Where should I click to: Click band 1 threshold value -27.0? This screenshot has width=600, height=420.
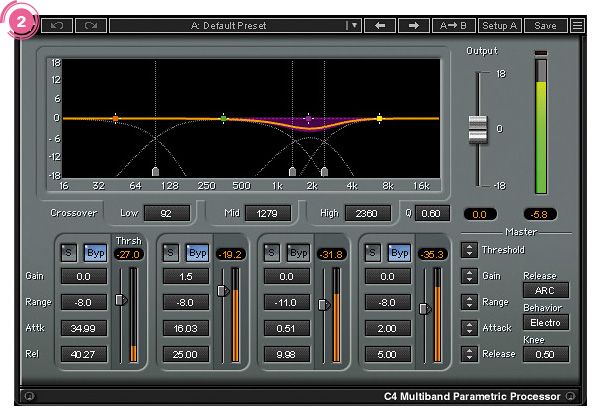[x=129, y=254]
